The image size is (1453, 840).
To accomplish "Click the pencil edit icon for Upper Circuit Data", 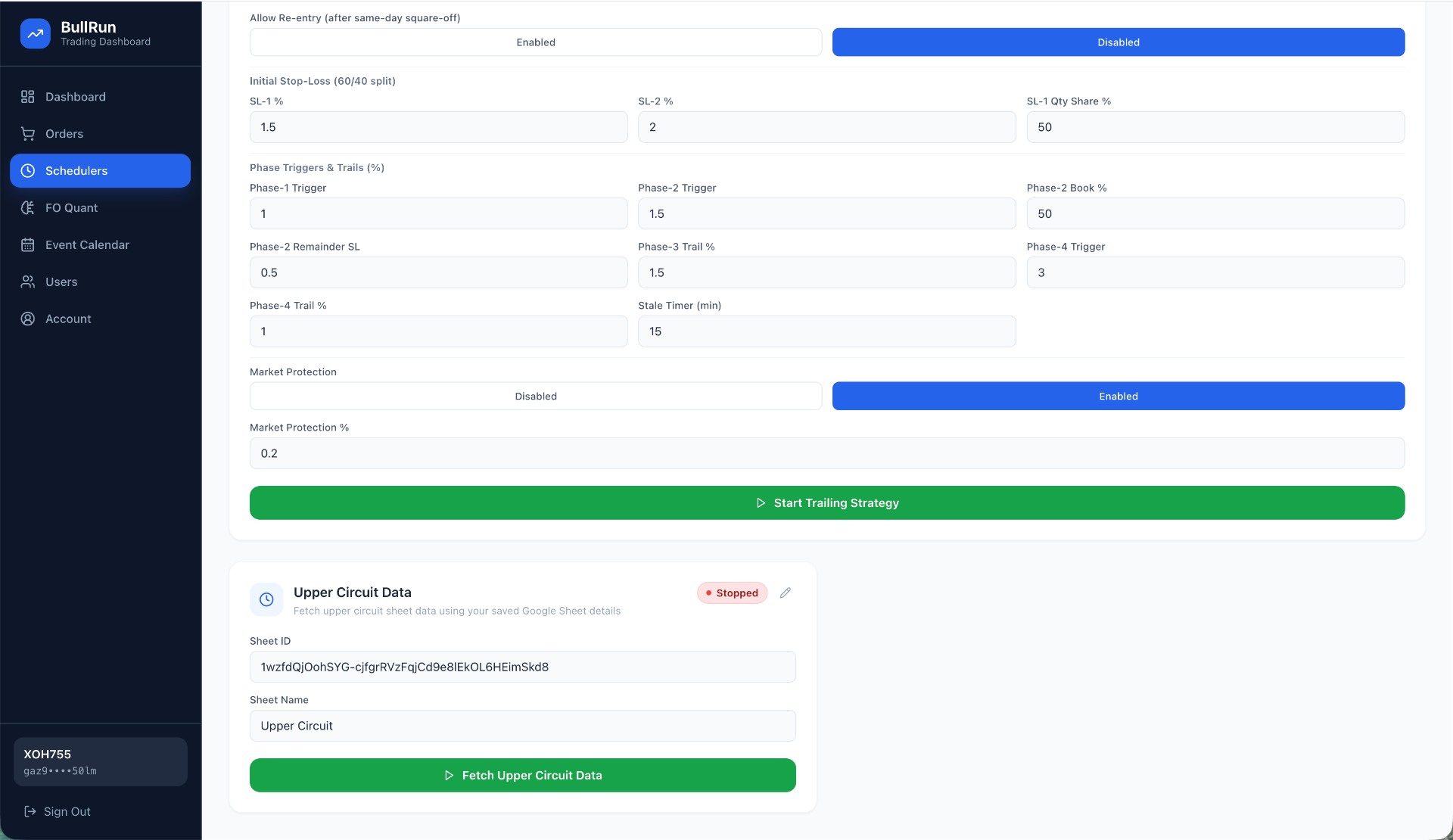I will (786, 593).
